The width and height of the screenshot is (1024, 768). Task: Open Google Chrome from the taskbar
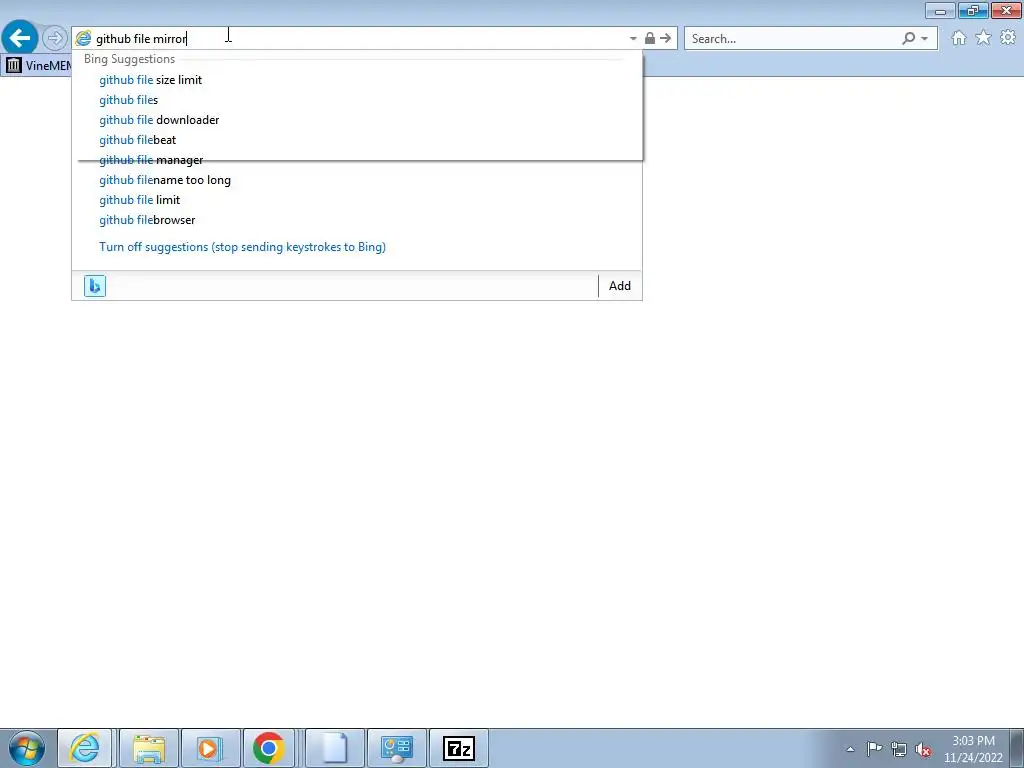(x=268, y=748)
